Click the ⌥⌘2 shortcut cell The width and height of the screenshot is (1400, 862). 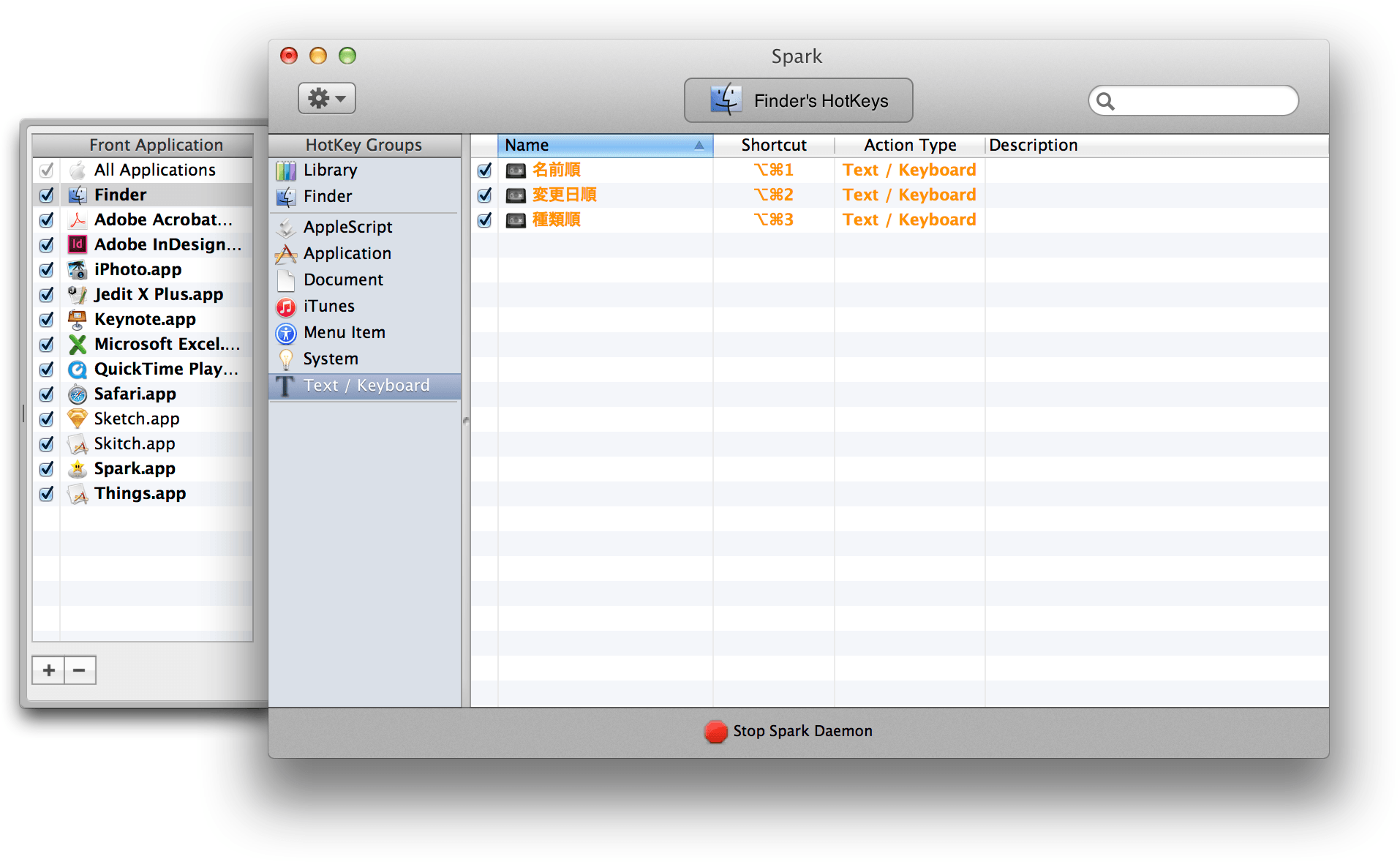click(x=773, y=195)
